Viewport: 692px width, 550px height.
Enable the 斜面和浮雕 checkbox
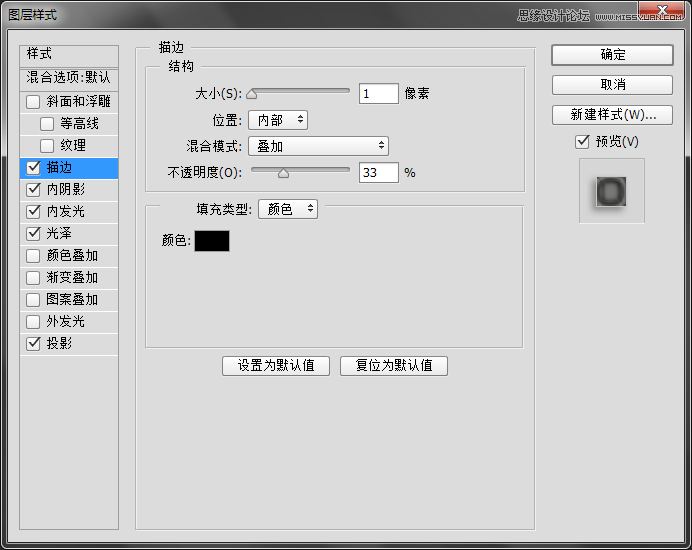pos(33,102)
